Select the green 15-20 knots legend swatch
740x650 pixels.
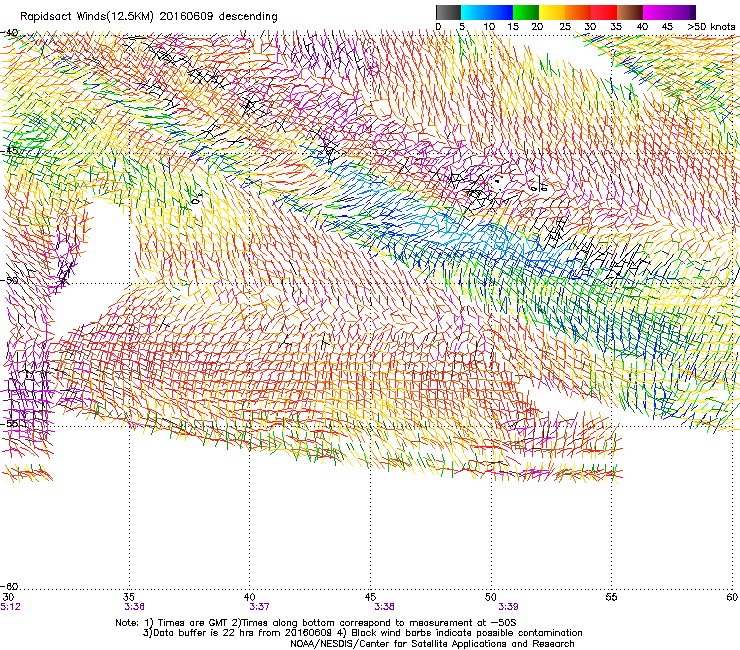pyautogui.click(x=526, y=12)
